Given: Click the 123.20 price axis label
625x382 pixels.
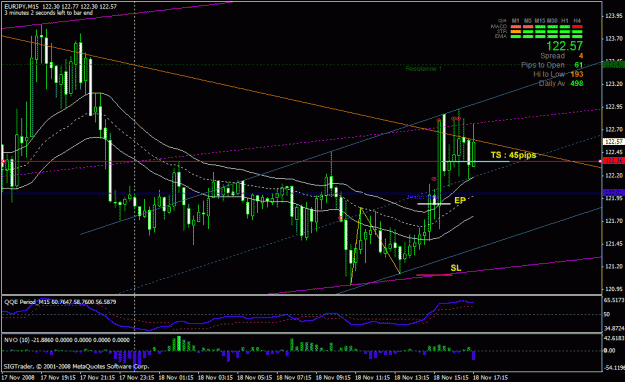Looking at the screenshot, I should 614,84.
